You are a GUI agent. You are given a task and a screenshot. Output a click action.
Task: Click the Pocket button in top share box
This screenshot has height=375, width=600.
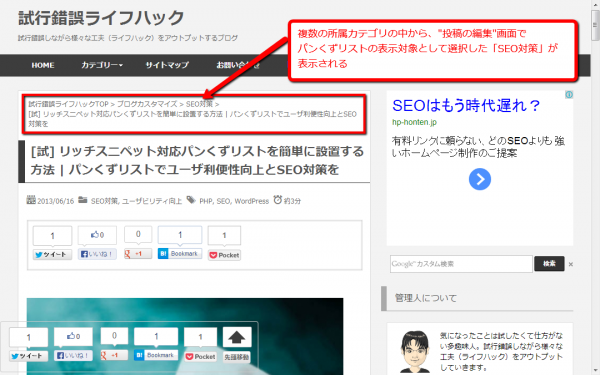click(x=224, y=255)
